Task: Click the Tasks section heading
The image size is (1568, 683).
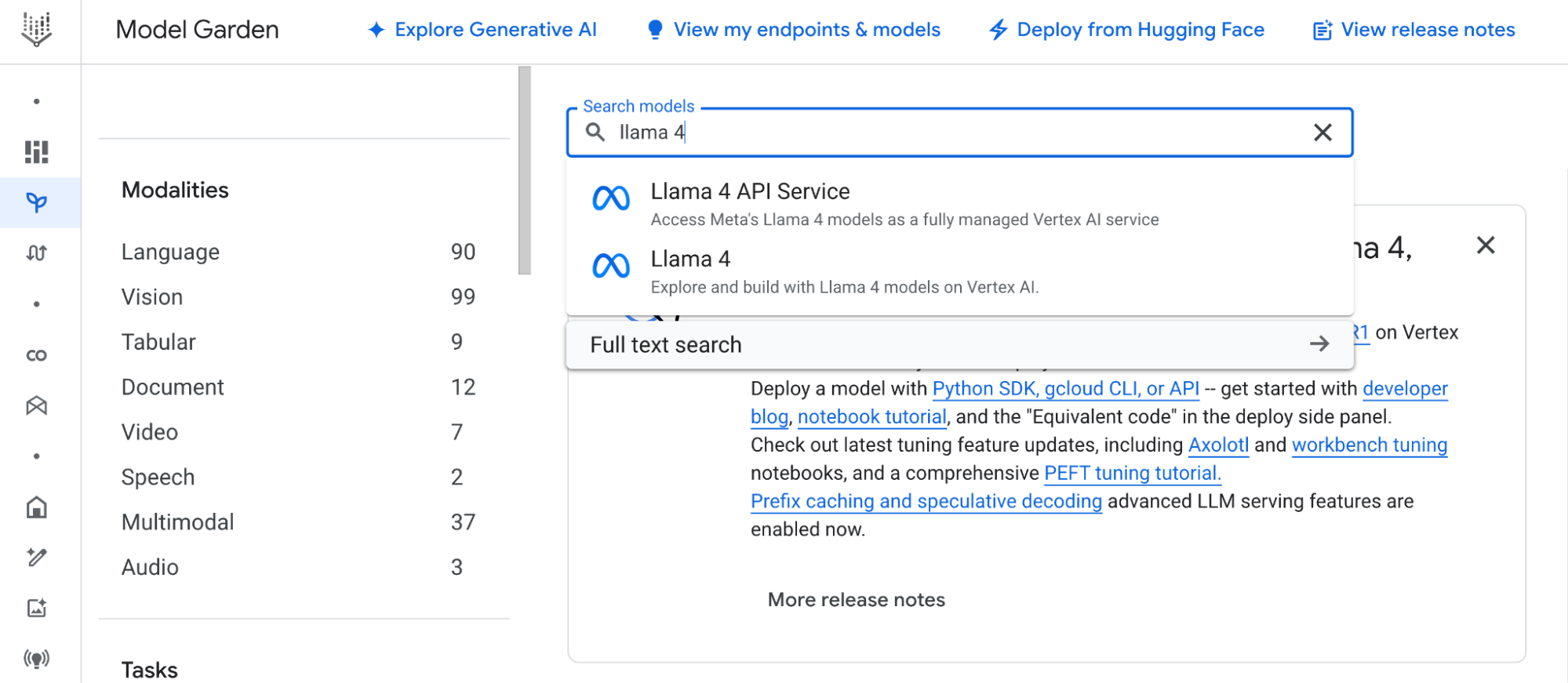Action: click(x=149, y=670)
